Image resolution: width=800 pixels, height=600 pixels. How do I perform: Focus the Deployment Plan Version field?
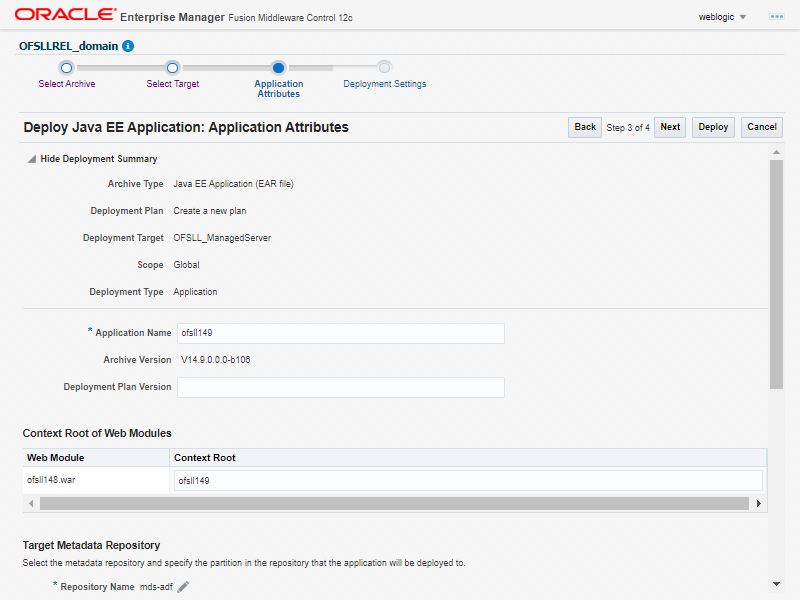tap(341, 387)
